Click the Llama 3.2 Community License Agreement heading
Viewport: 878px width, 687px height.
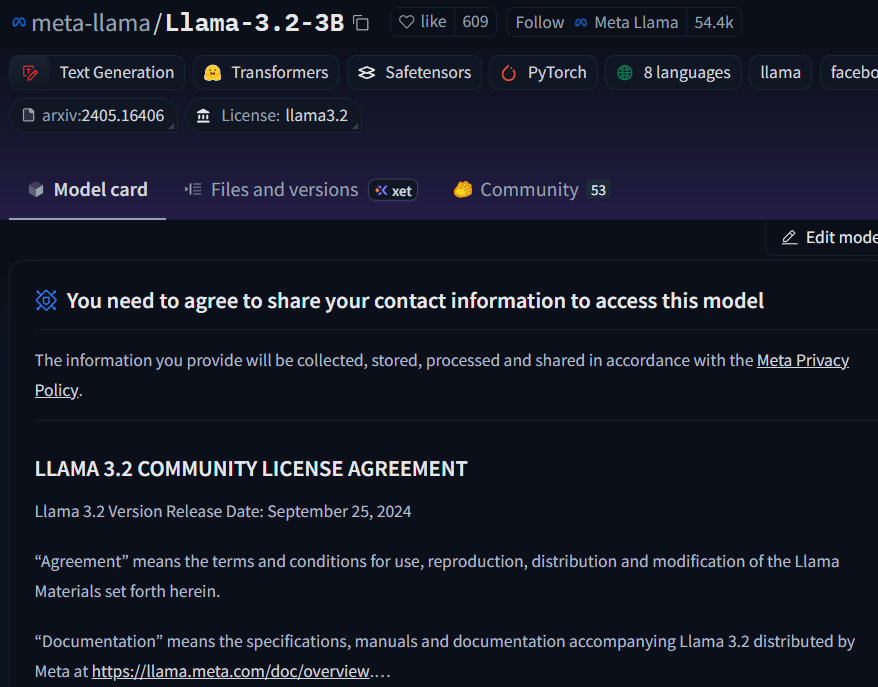point(251,469)
